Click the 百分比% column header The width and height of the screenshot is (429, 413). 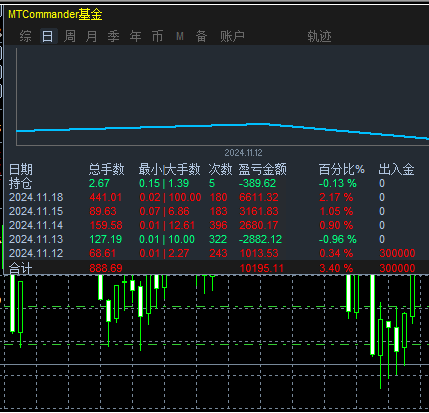pyautogui.click(x=342, y=169)
